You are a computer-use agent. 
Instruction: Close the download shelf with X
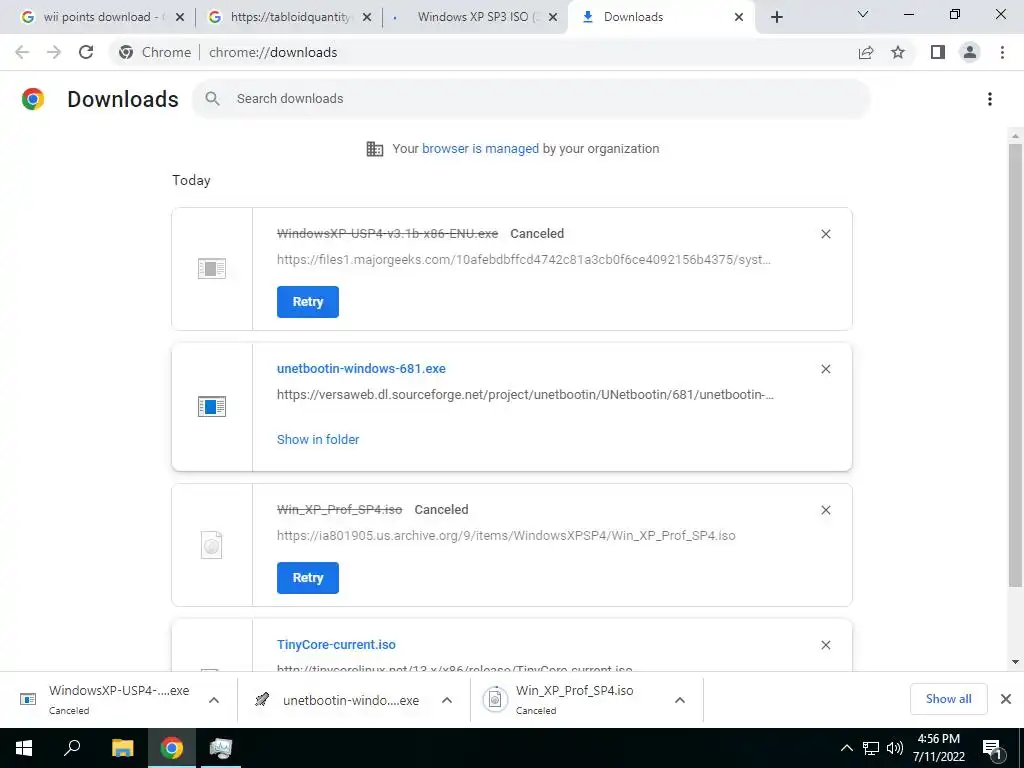click(1006, 699)
